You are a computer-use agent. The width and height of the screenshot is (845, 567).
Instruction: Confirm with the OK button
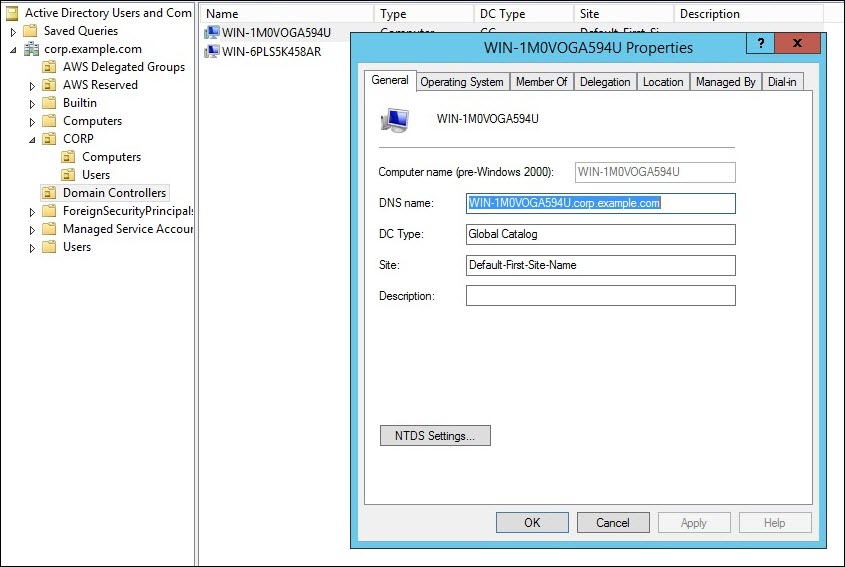(532, 523)
